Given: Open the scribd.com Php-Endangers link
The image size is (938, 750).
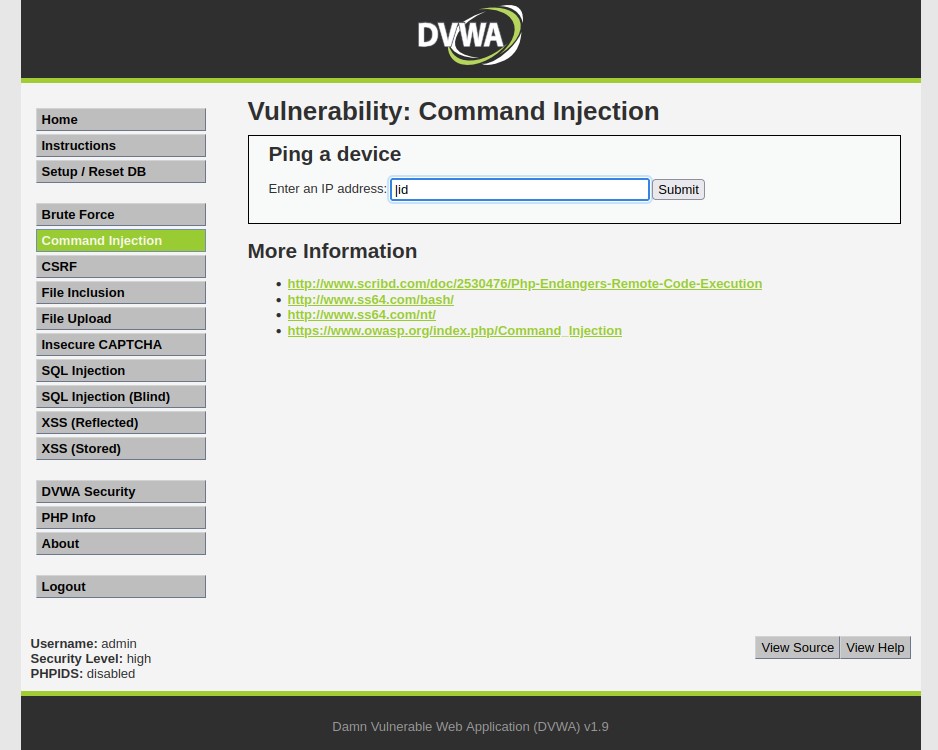Looking at the screenshot, I should pos(525,283).
